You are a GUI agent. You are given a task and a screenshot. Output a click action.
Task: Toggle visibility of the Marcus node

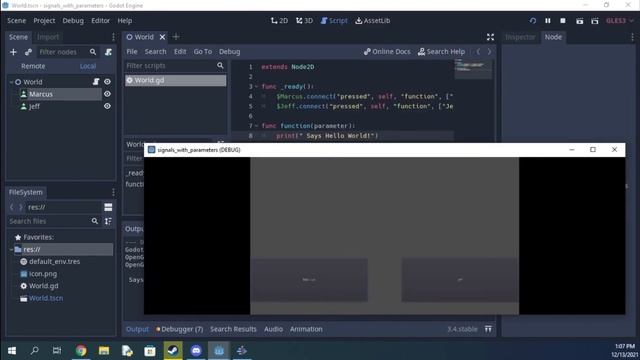(107, 94)
